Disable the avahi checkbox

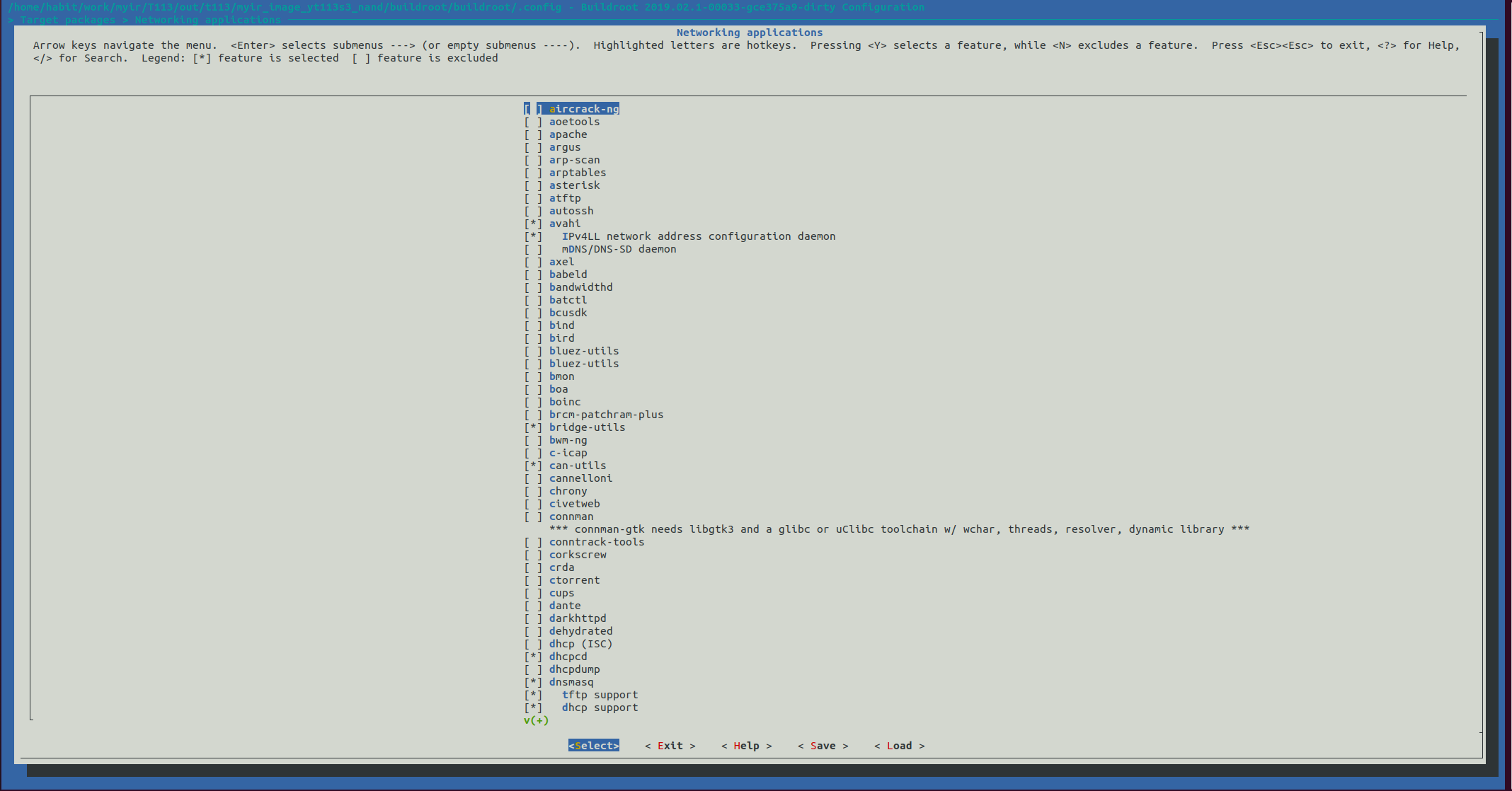(533, 224)
